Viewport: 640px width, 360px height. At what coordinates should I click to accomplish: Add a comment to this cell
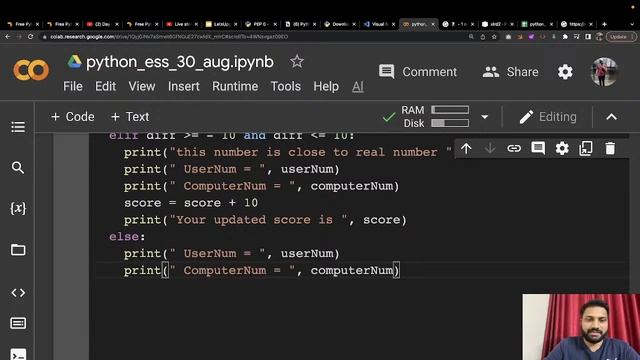538,149
